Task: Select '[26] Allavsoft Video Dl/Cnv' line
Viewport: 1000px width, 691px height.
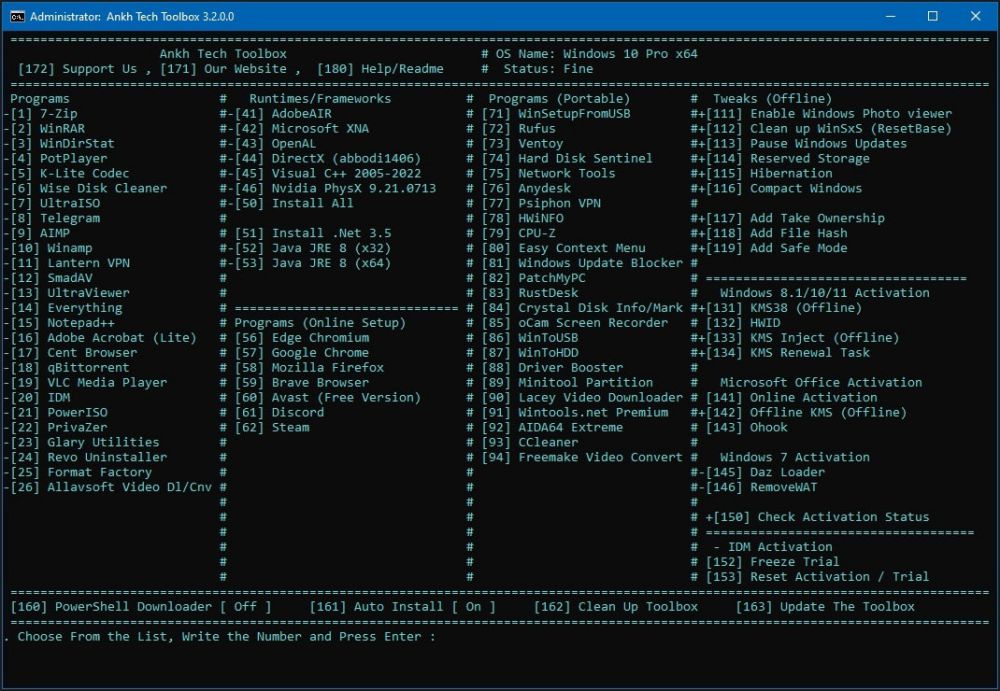Action: click(x=111, y=487)
